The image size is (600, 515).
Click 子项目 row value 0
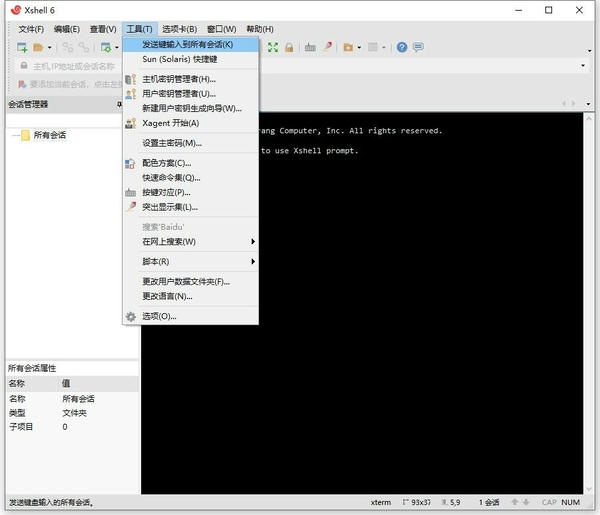pos(65,427)
